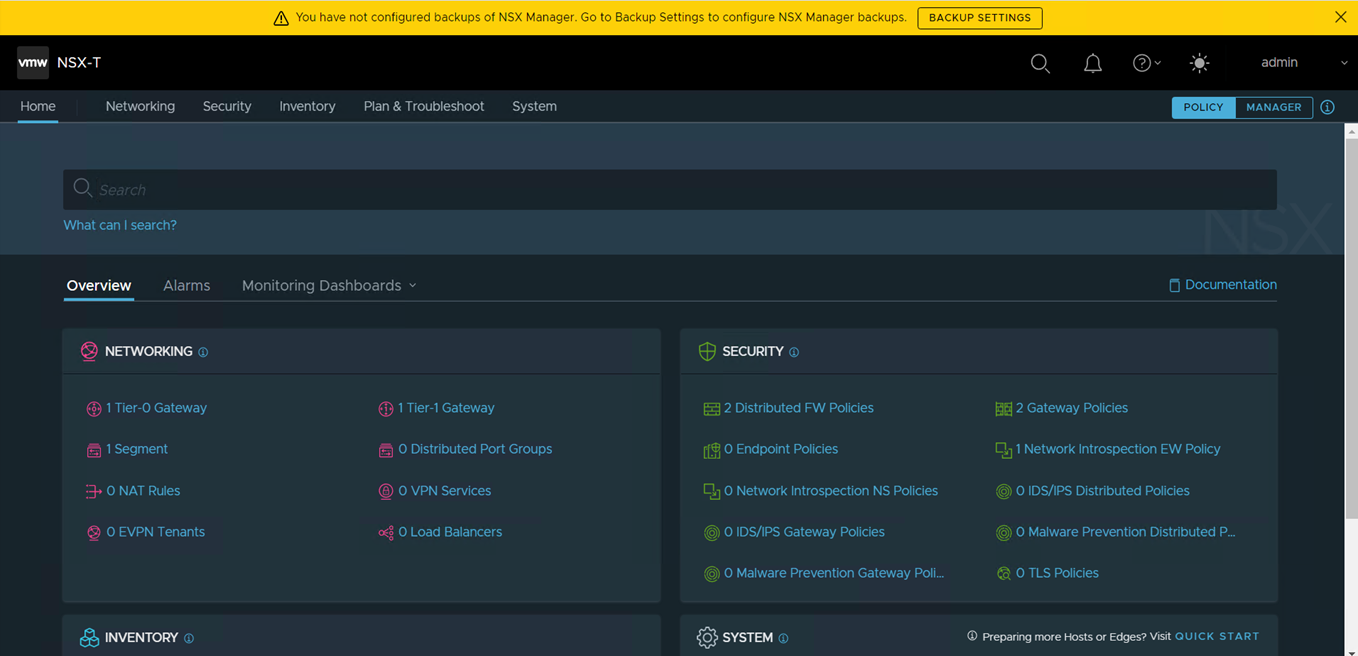Click the info icon beside the Manager toggle
Viewport: 1358px width, 656px height.
[1327, 107]
